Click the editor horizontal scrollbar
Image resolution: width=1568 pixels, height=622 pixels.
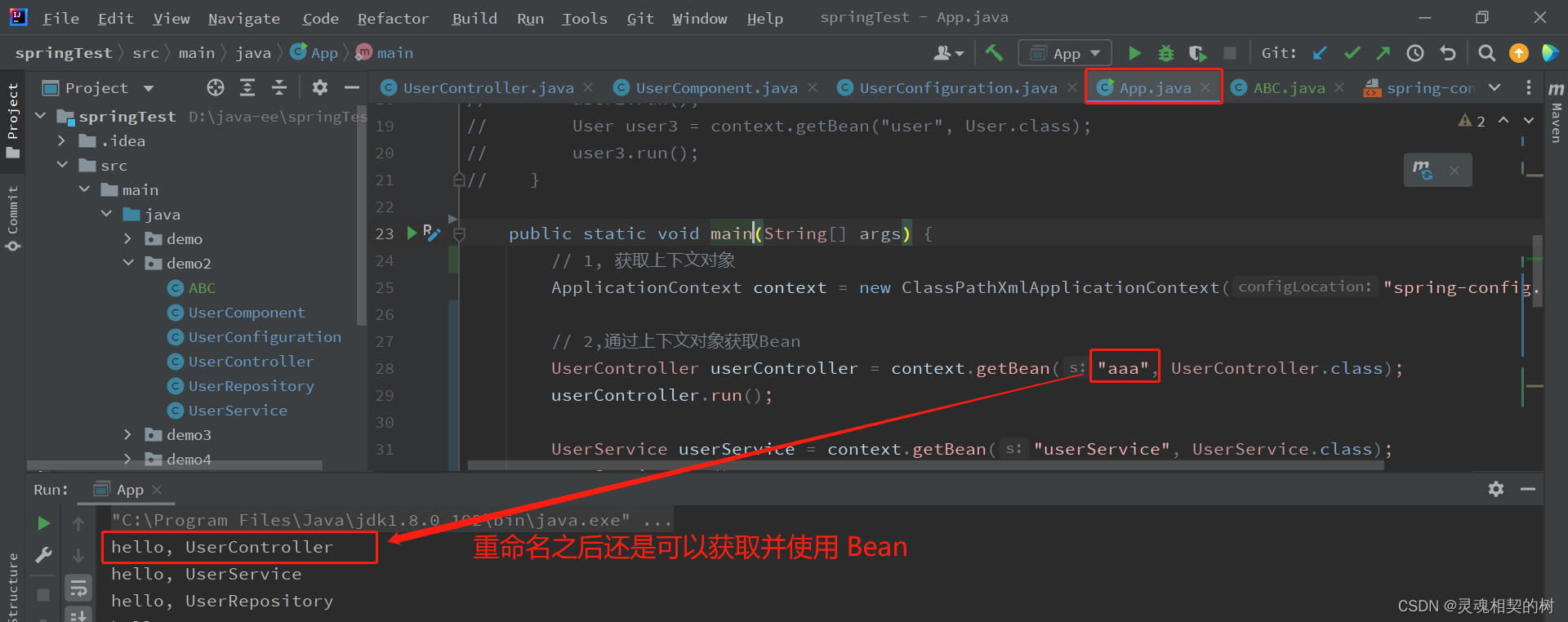coord(925,466)
